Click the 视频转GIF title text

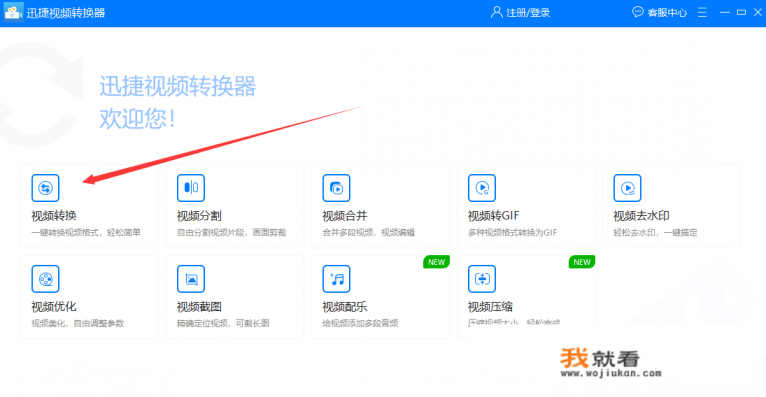493,216
